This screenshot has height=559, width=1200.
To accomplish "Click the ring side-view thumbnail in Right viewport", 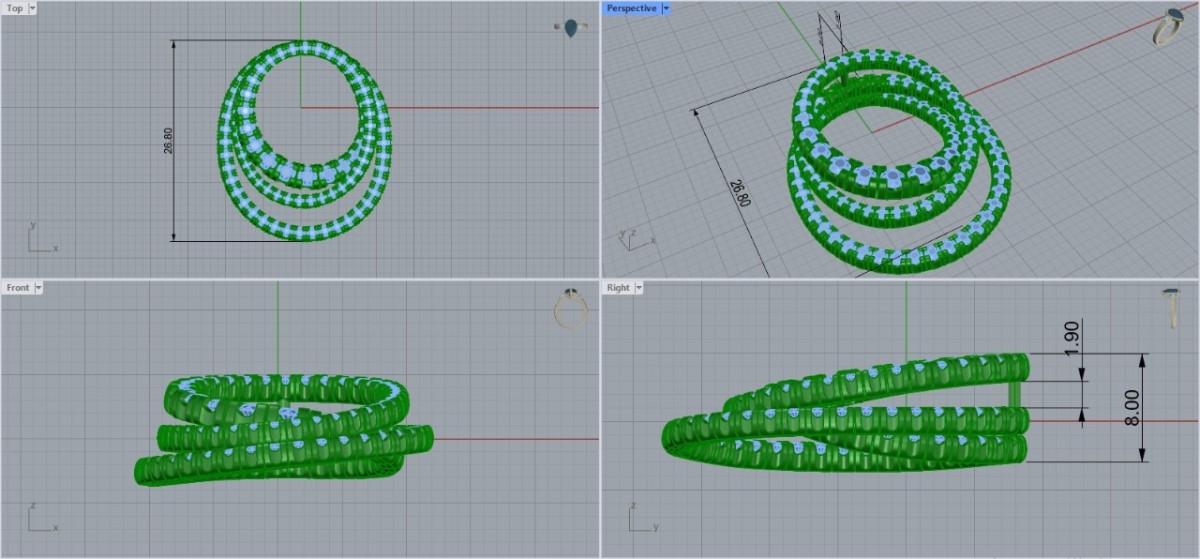I will click(x=1170, y=308).
